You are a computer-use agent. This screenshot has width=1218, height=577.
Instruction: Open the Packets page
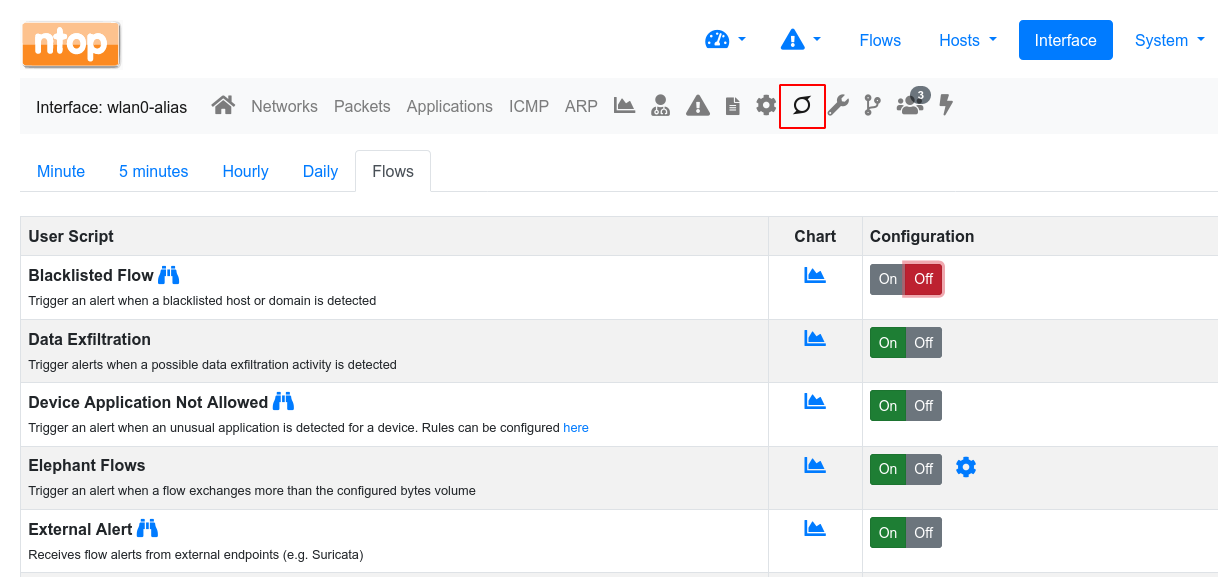coord(362,106)
